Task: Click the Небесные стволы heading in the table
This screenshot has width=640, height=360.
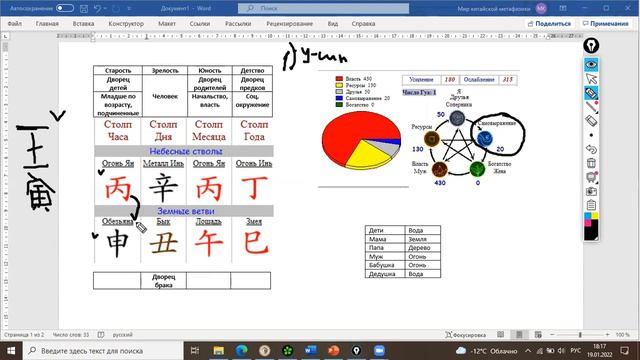Action: point(186,151)
